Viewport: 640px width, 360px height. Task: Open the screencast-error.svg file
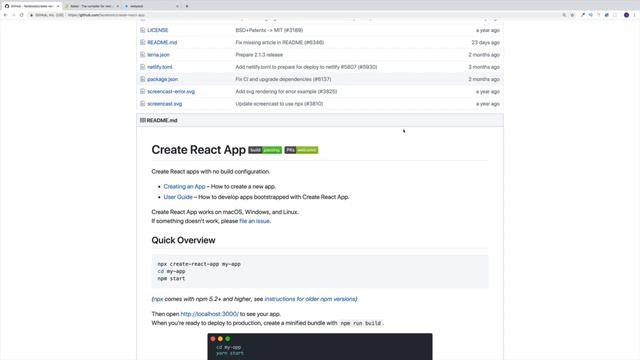pyautogui.click(x=171, y=91)
